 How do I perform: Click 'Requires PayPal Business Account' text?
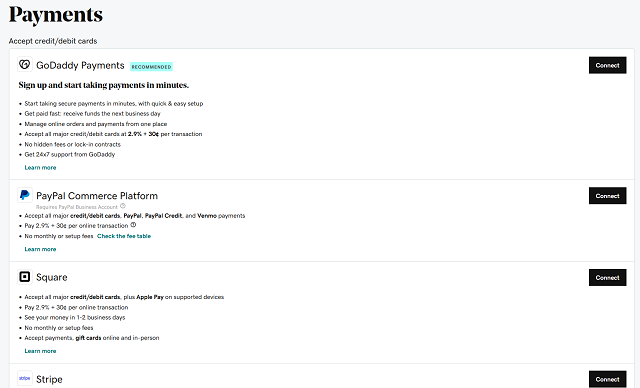click(76, 207)
